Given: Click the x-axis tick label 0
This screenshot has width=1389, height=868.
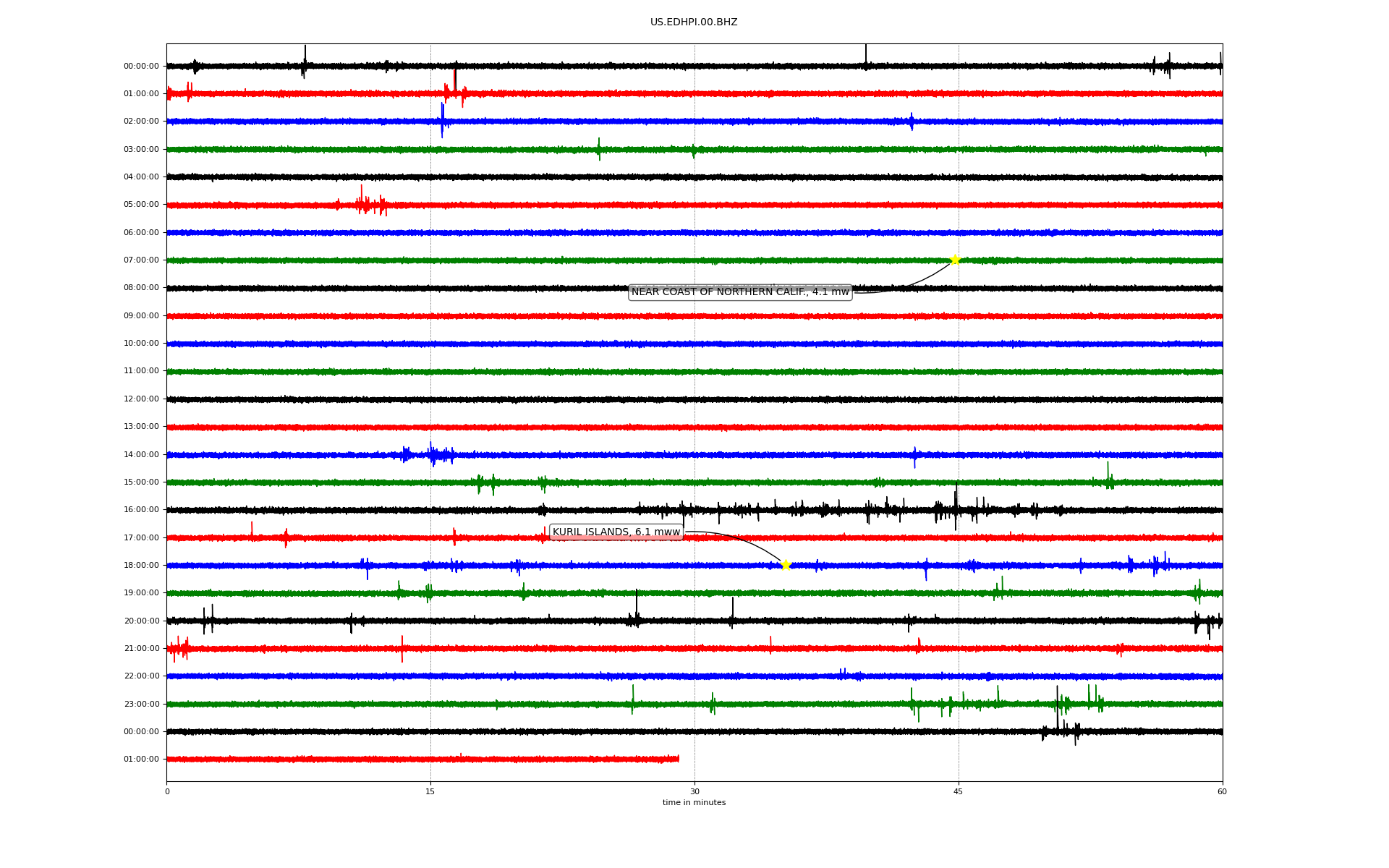Looking at the screenshot, I should pos(167,792).
